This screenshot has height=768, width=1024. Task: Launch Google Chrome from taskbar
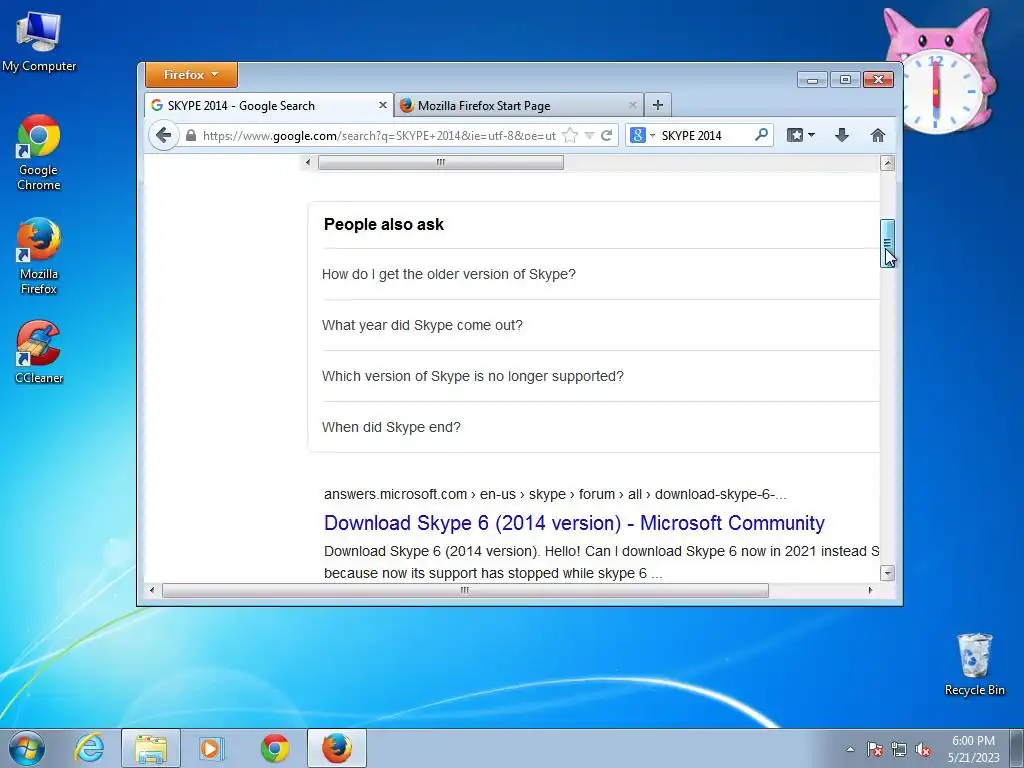[x=275, y=748]
